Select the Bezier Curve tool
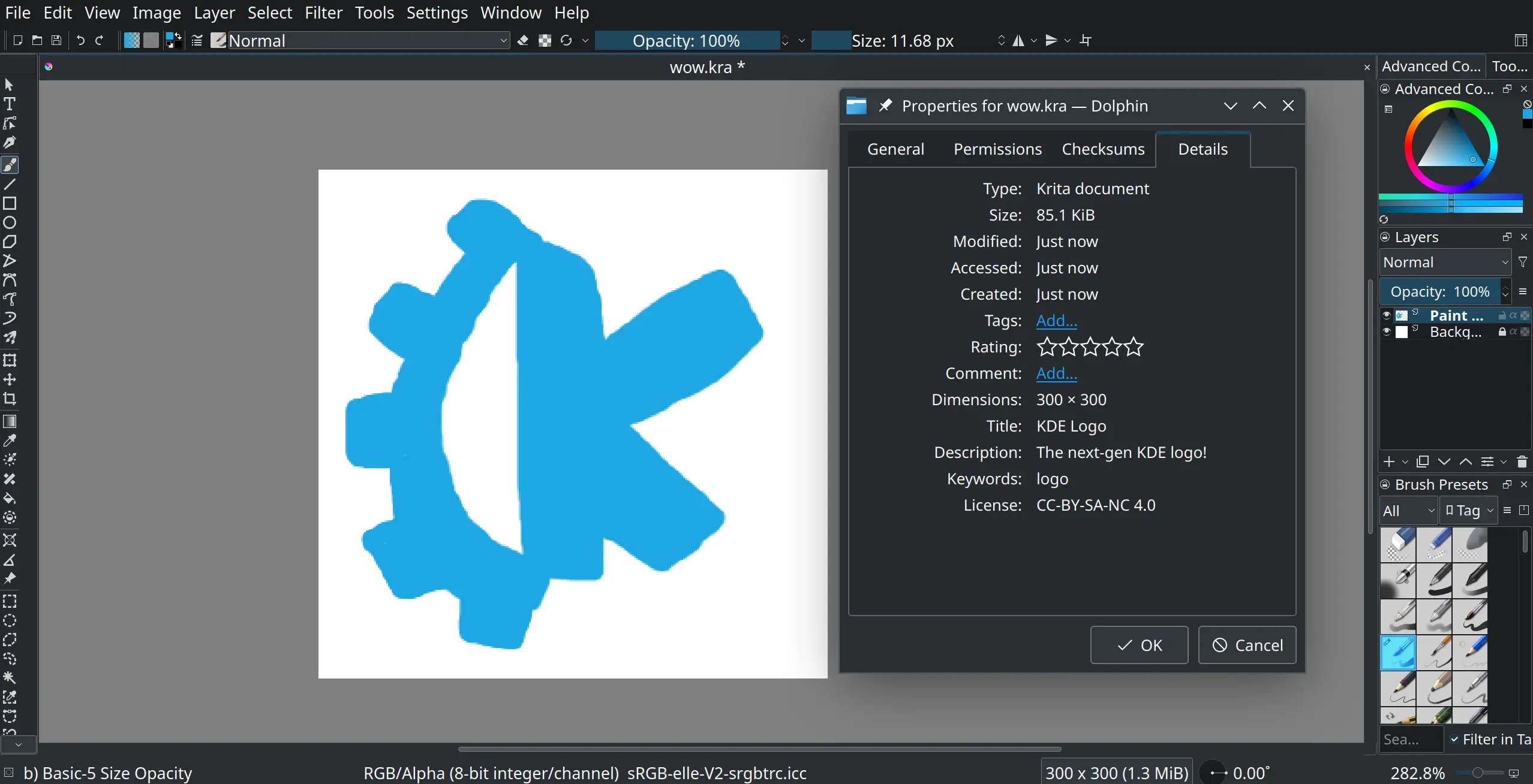The width and height of the screenshot is (1533, 784). [10, 280]
